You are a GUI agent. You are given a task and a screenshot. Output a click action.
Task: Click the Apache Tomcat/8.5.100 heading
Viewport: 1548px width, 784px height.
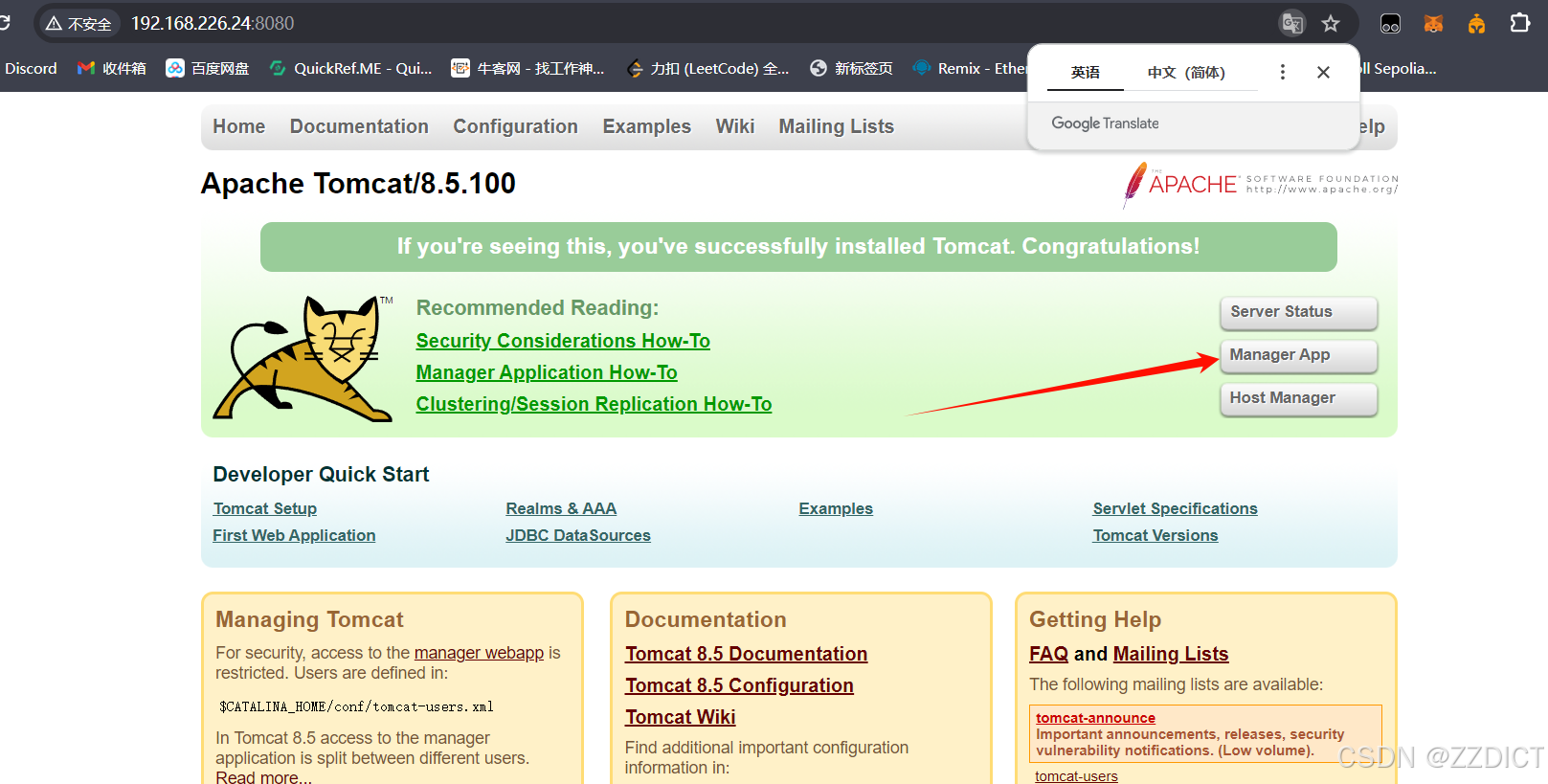point(358,183)
